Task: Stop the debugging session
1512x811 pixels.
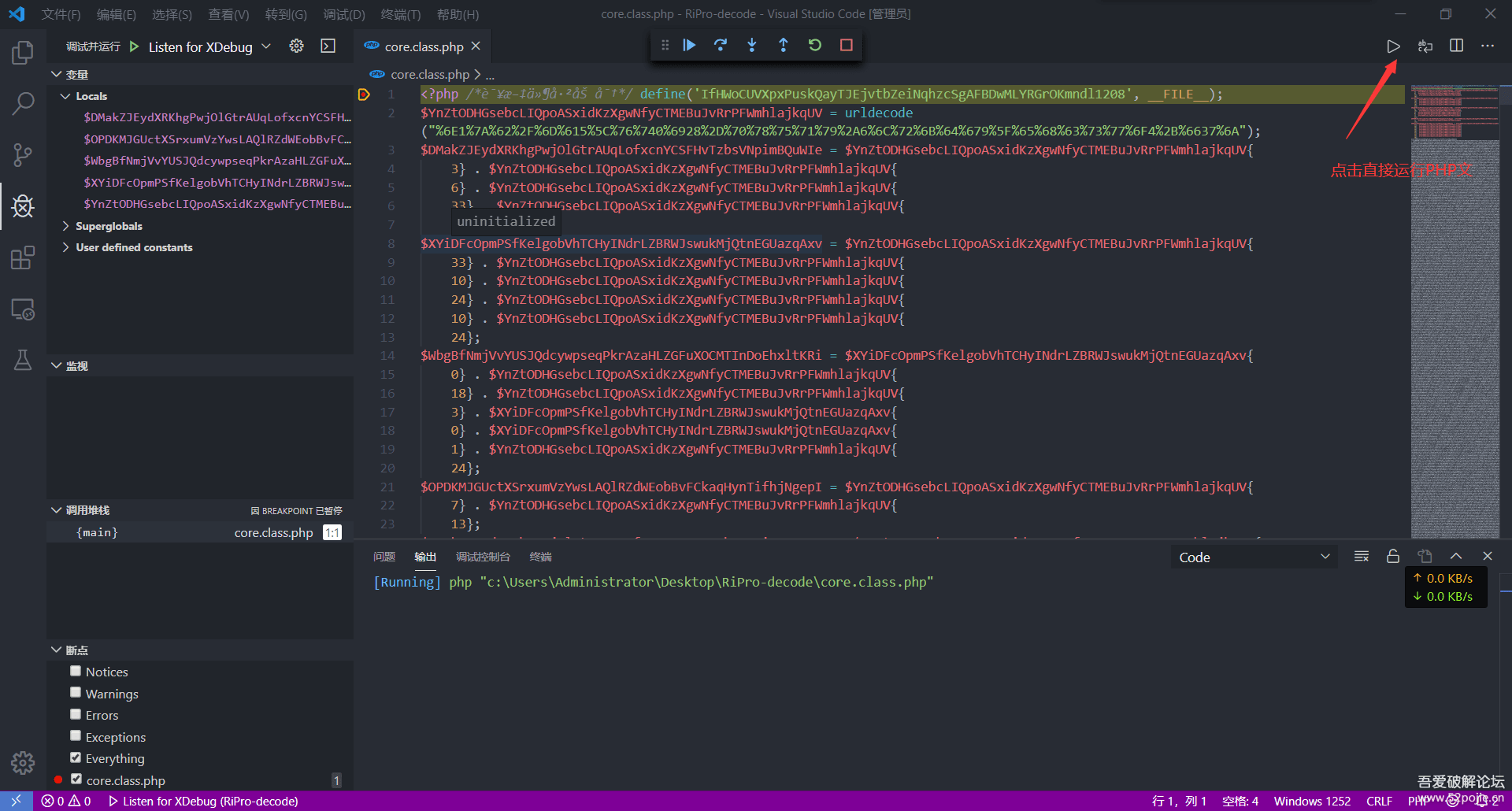Action: click(x=847, y=46)
